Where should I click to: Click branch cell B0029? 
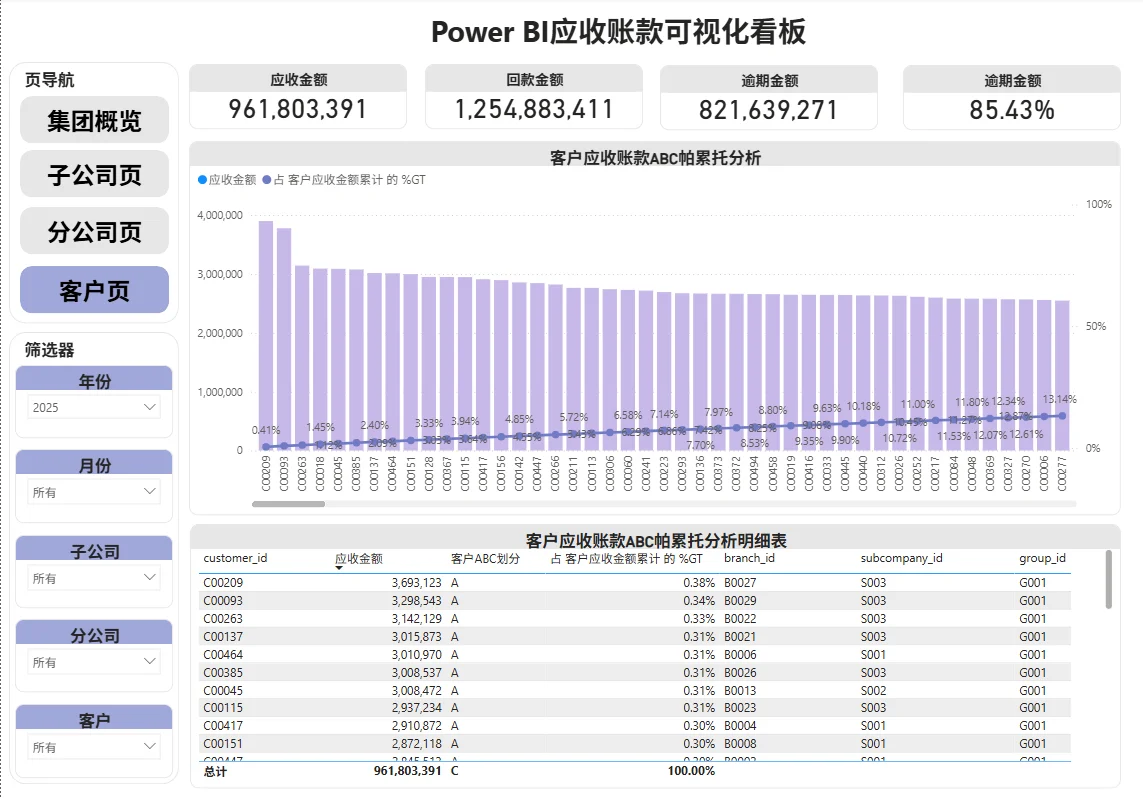point(740,601)
